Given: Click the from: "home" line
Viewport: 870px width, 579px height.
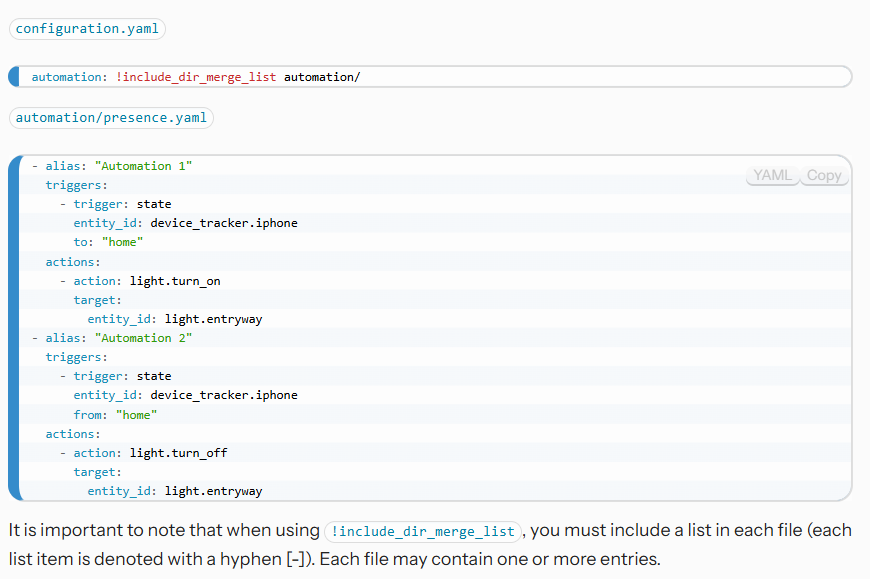Looking at the screenshot, I should 115,415.
